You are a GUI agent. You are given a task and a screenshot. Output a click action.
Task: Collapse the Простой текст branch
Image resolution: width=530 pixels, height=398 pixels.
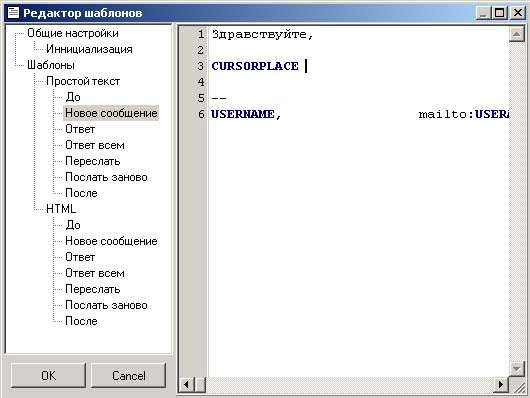tap(83, 81)
